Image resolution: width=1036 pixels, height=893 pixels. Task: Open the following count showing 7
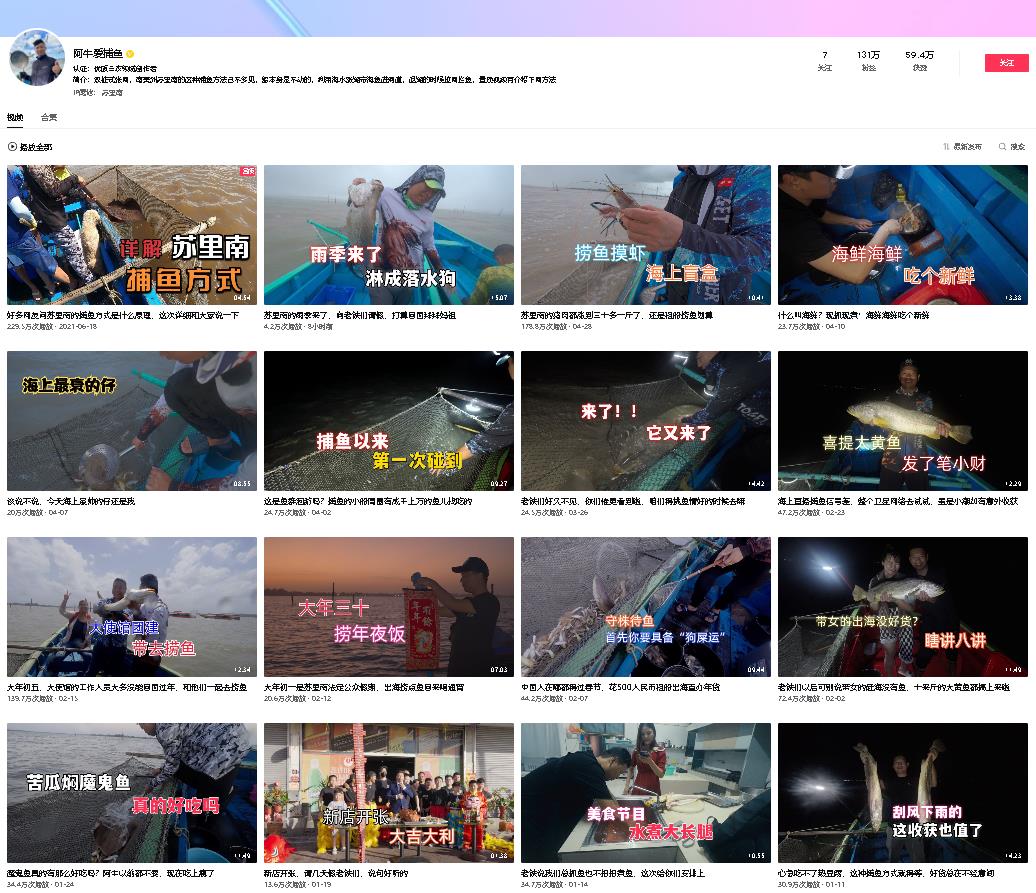pos(824,60)
